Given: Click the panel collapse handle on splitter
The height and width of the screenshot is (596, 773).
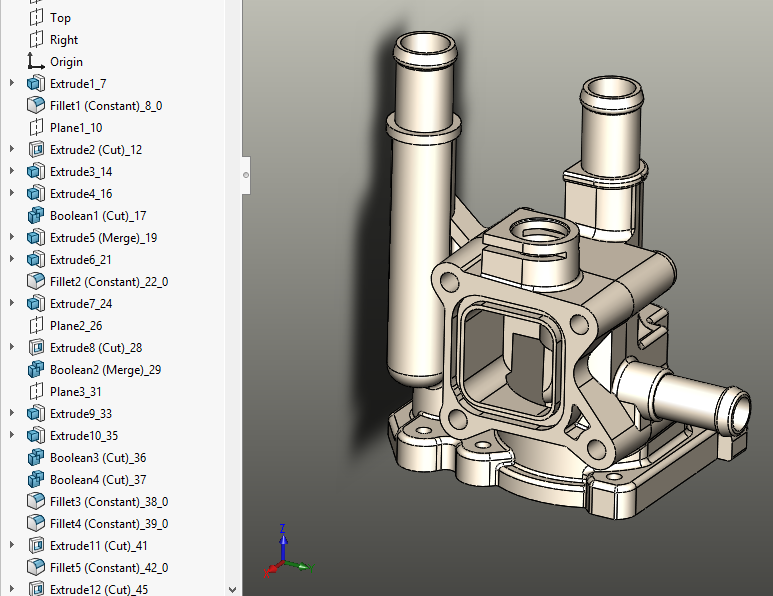Looking at the screenshot, I should tap(246, 175).
